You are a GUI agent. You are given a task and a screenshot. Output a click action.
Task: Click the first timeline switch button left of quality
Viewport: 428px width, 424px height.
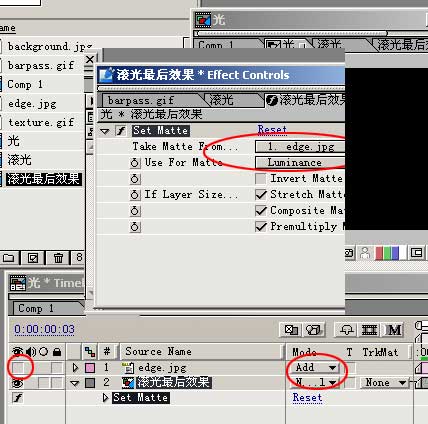coord(291,330)
